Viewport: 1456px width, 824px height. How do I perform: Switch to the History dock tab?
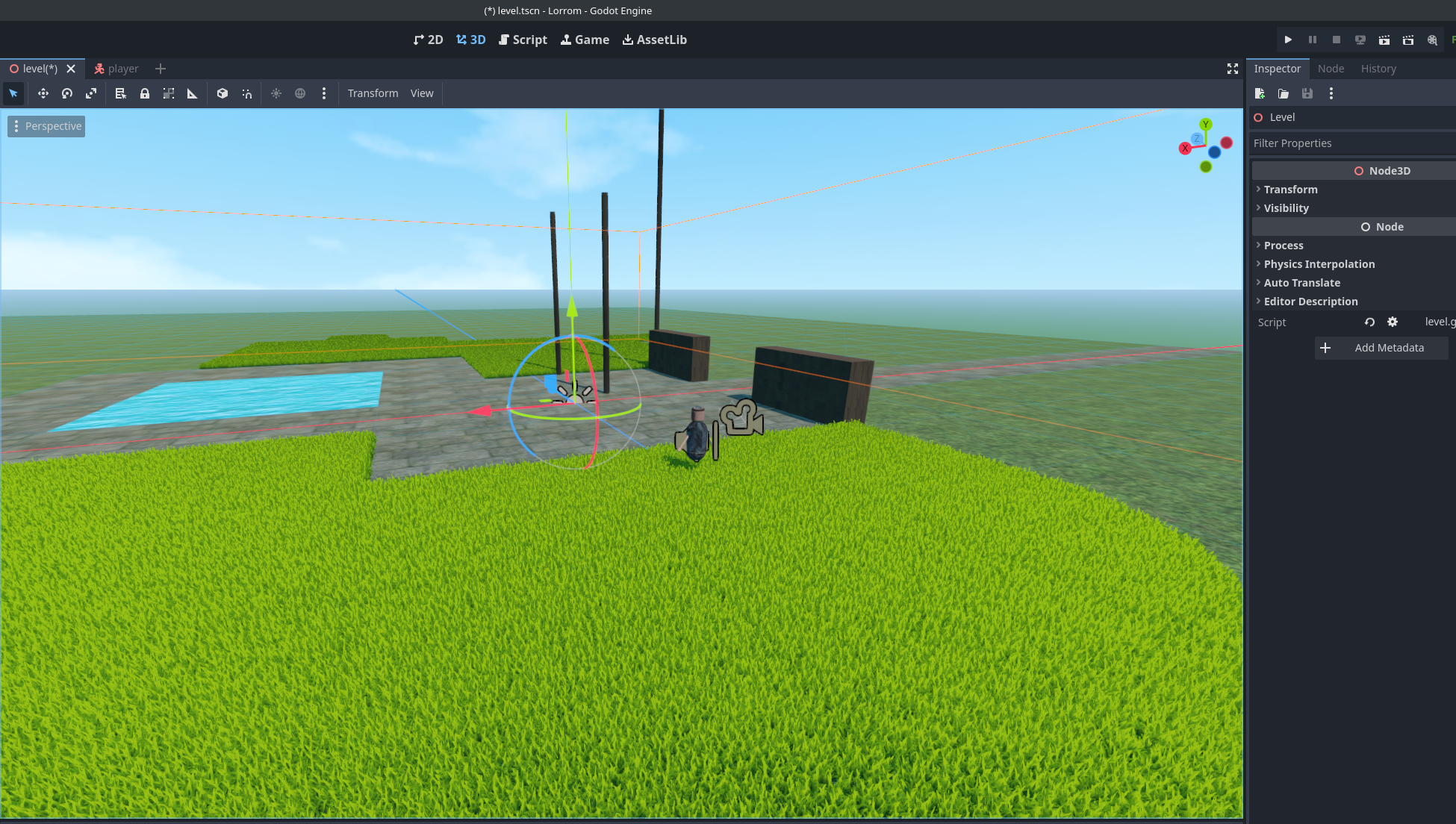pos(1378,69)
